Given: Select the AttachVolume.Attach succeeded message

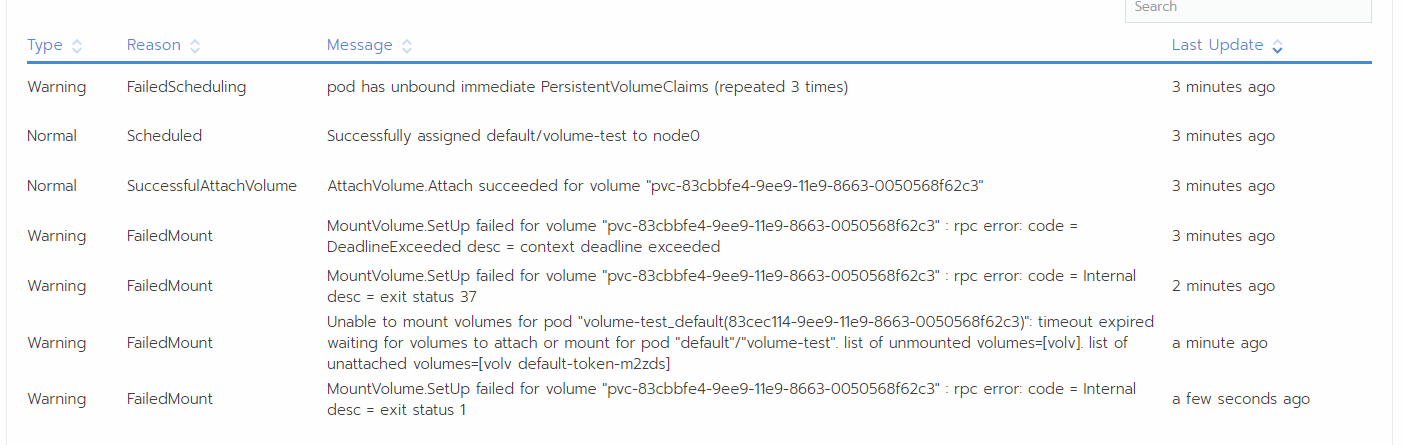Looking at the screenshot, I should (x=655, y=186).
